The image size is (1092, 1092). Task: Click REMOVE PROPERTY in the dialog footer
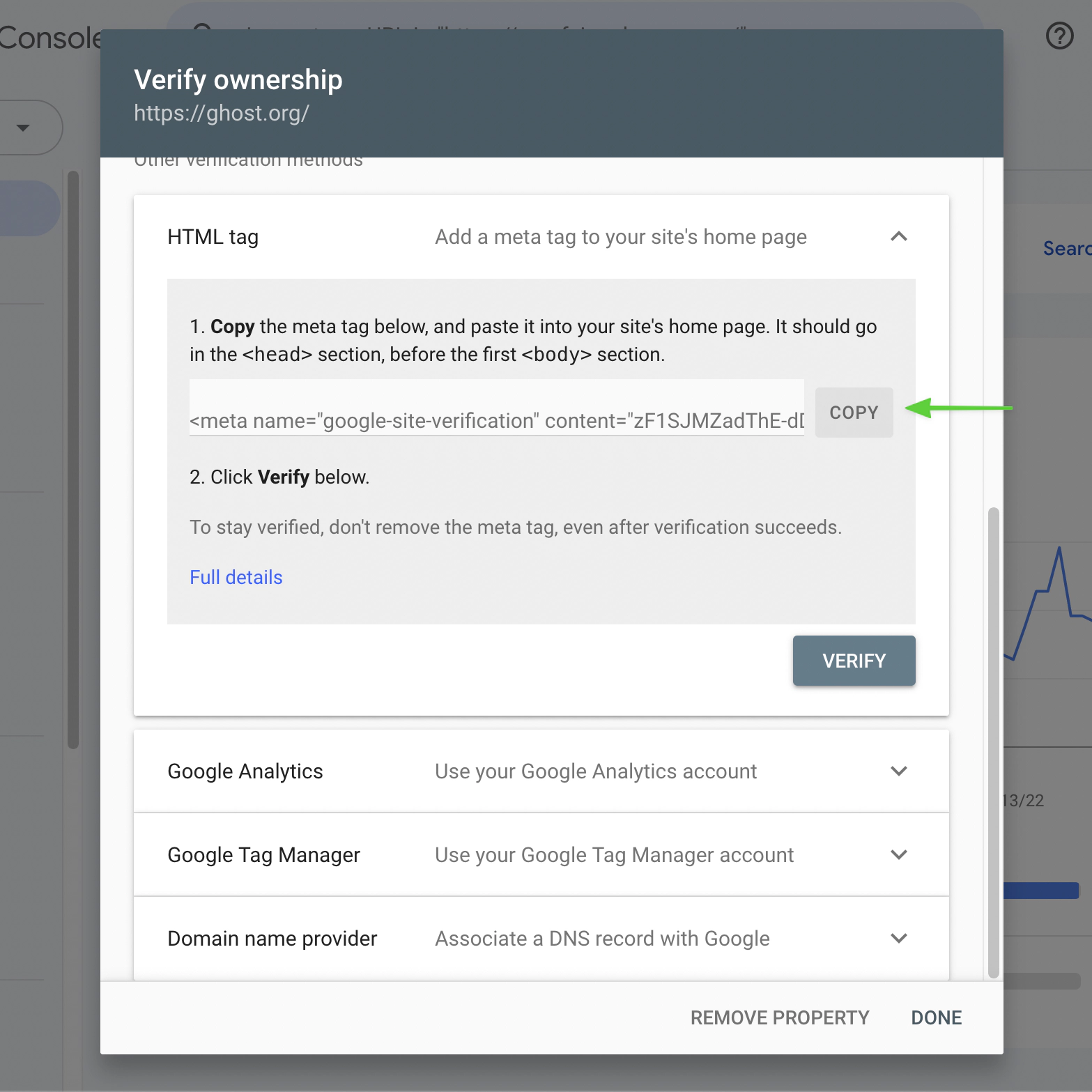(779, 1018)
